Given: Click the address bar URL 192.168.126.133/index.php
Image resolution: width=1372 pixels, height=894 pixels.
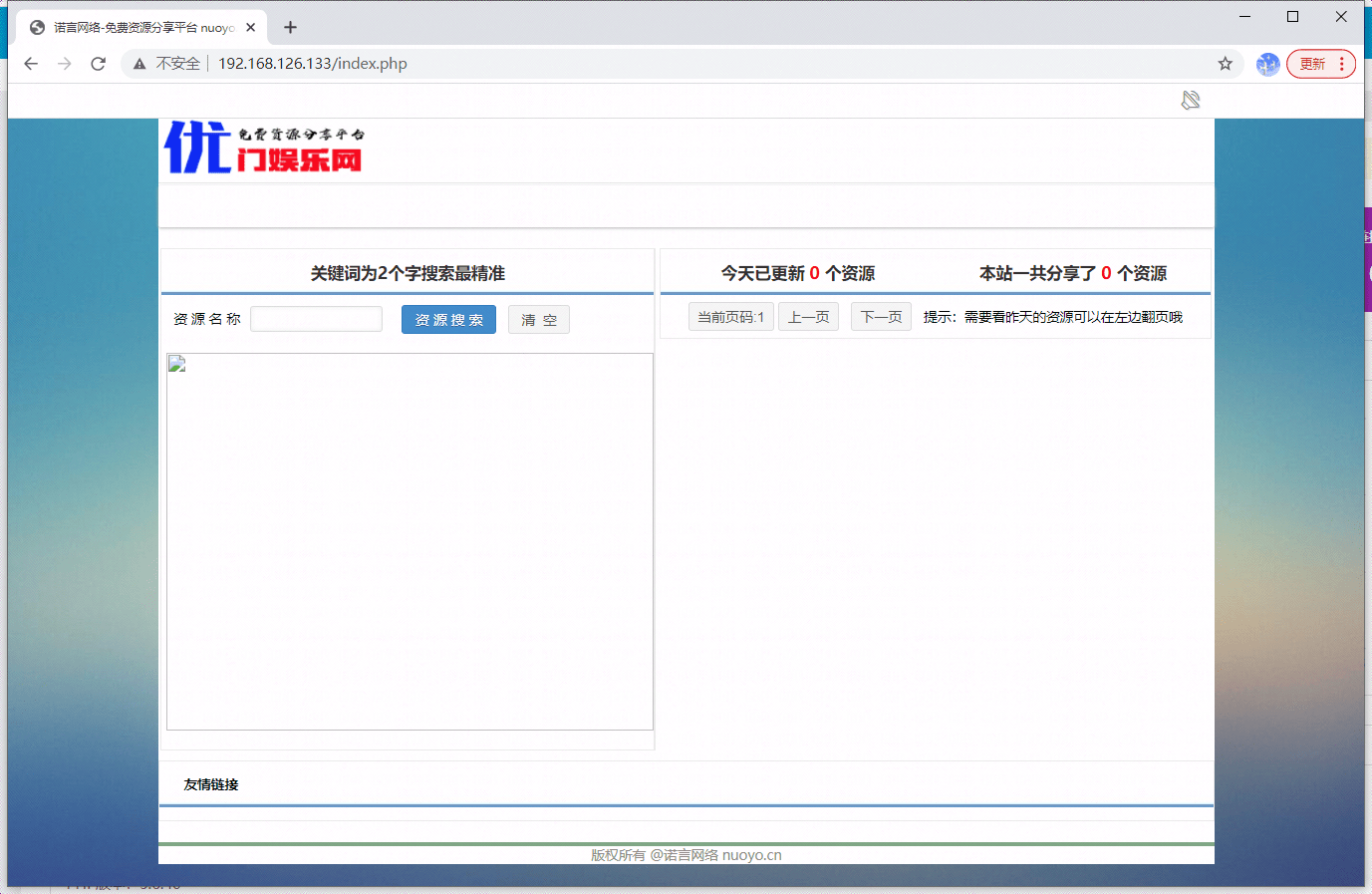Looking at the screenshot, I should pyautogui.click(x=313, y=64).
